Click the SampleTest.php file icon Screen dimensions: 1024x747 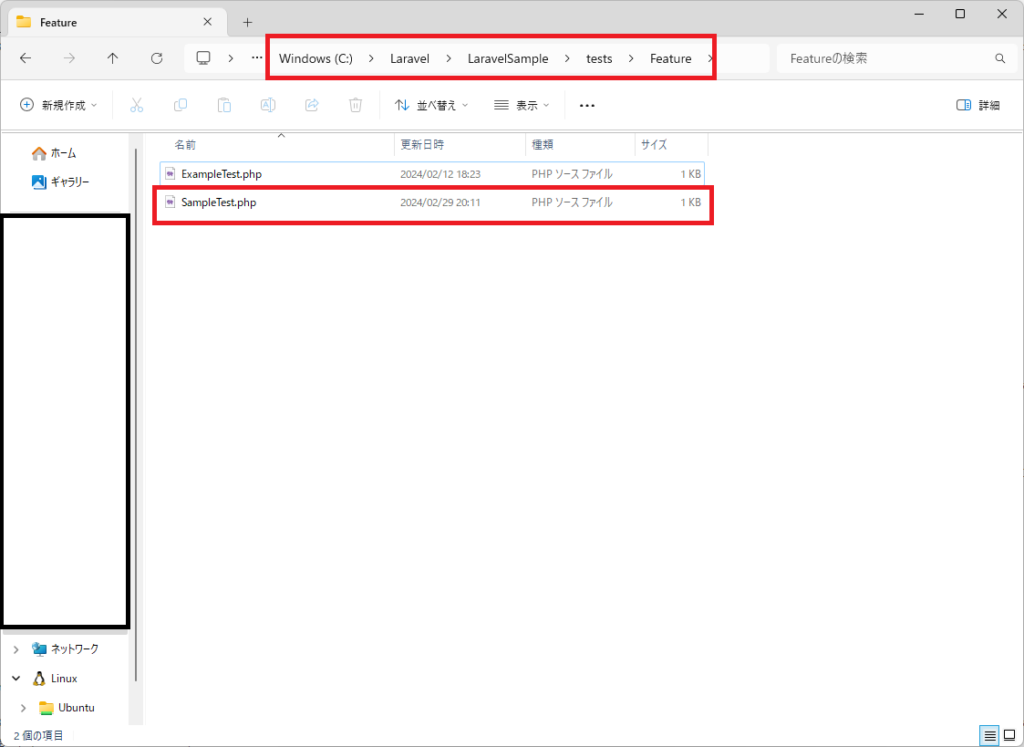170,202
